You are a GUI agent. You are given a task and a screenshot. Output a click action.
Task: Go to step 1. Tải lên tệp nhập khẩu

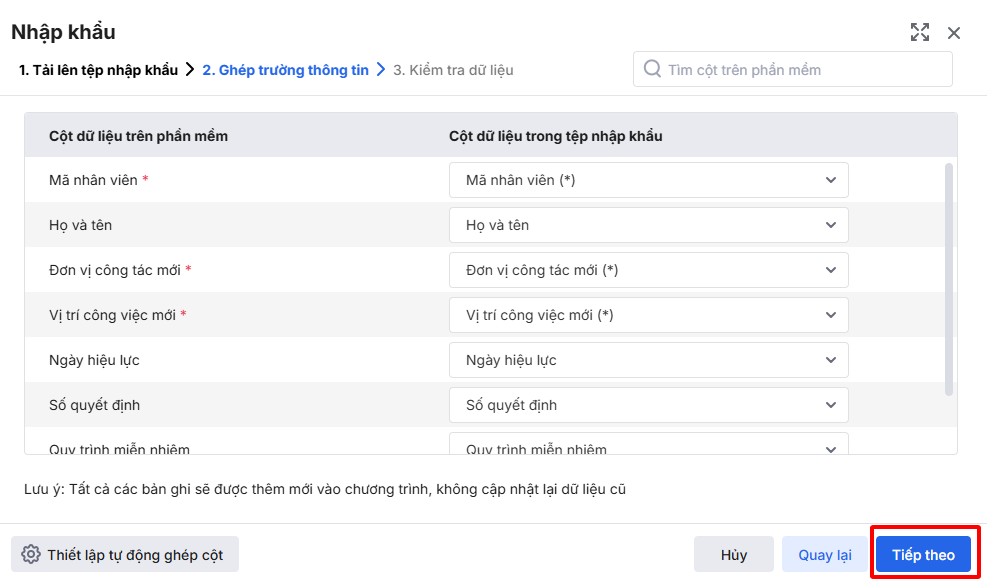point(98,70)
